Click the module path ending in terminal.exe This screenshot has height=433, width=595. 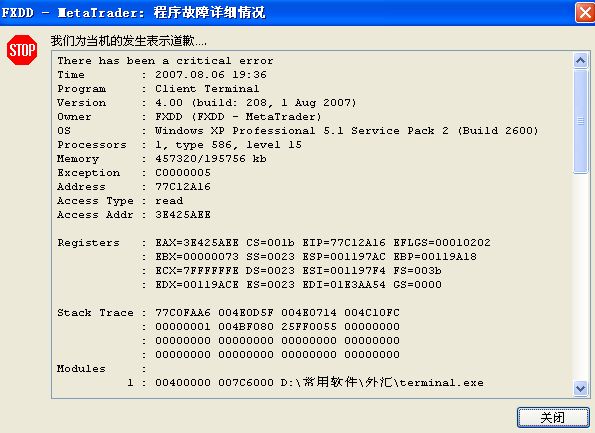[x=382, y=382]
